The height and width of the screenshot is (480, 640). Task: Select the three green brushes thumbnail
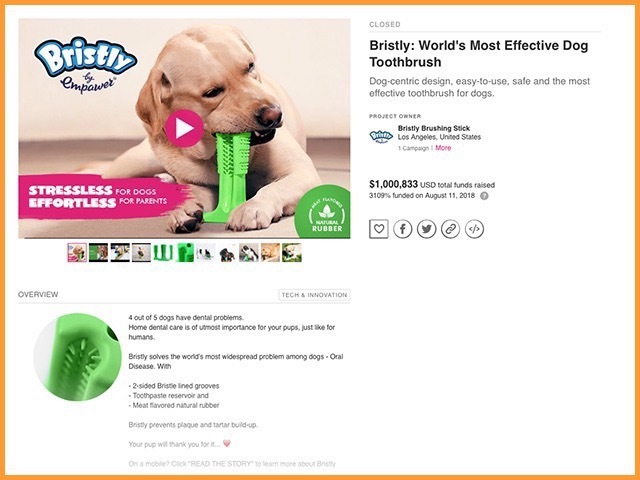[163, 253]
